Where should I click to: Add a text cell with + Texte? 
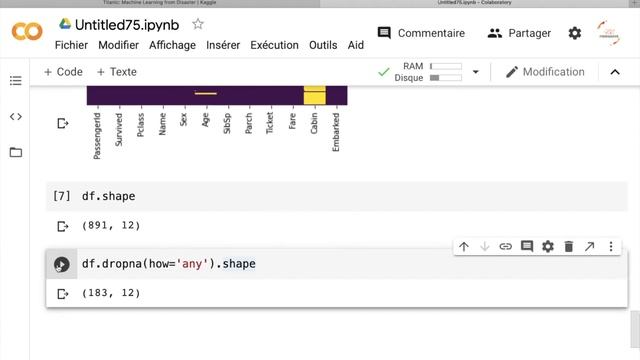click(x=117, y=72)
